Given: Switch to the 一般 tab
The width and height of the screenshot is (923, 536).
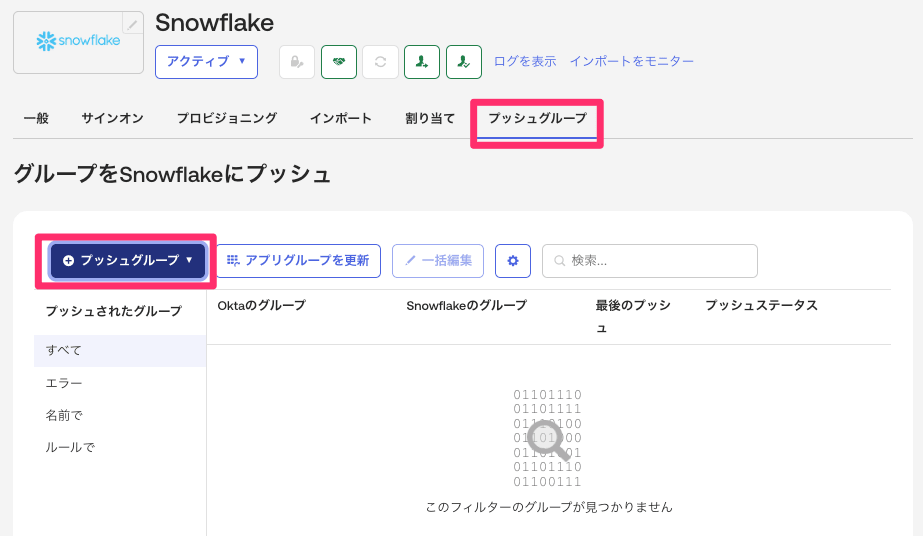Looking at the screenshot, I should 36,118.
